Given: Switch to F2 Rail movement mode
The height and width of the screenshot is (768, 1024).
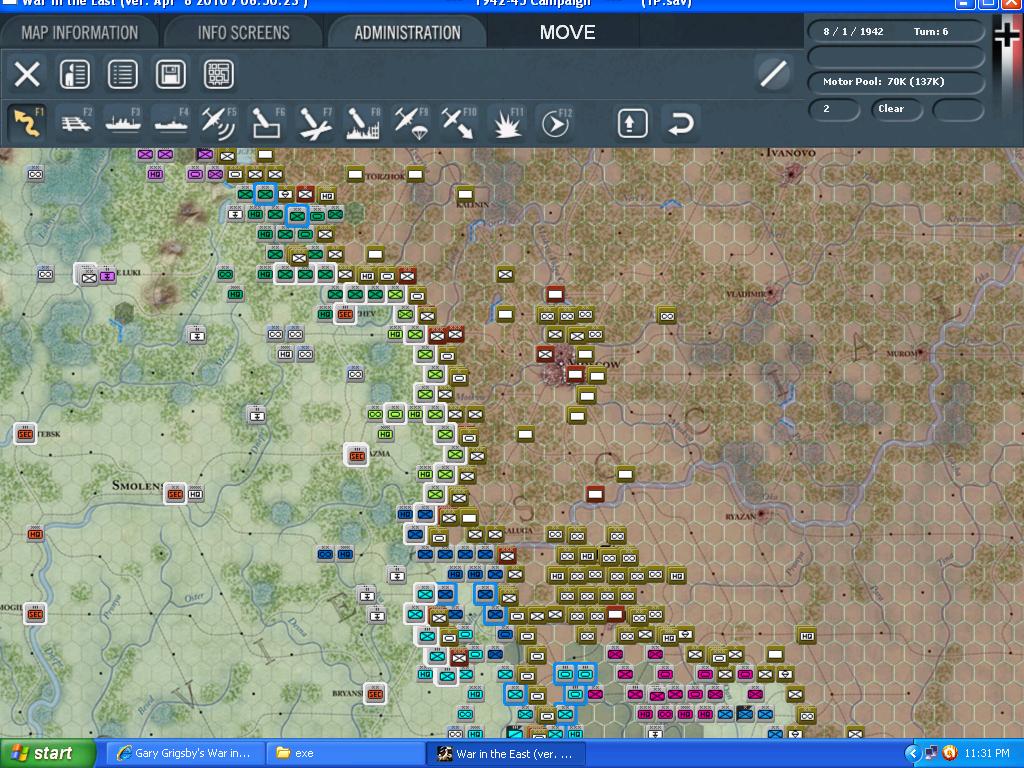Looking at the screenshot, I should point(76,122).
